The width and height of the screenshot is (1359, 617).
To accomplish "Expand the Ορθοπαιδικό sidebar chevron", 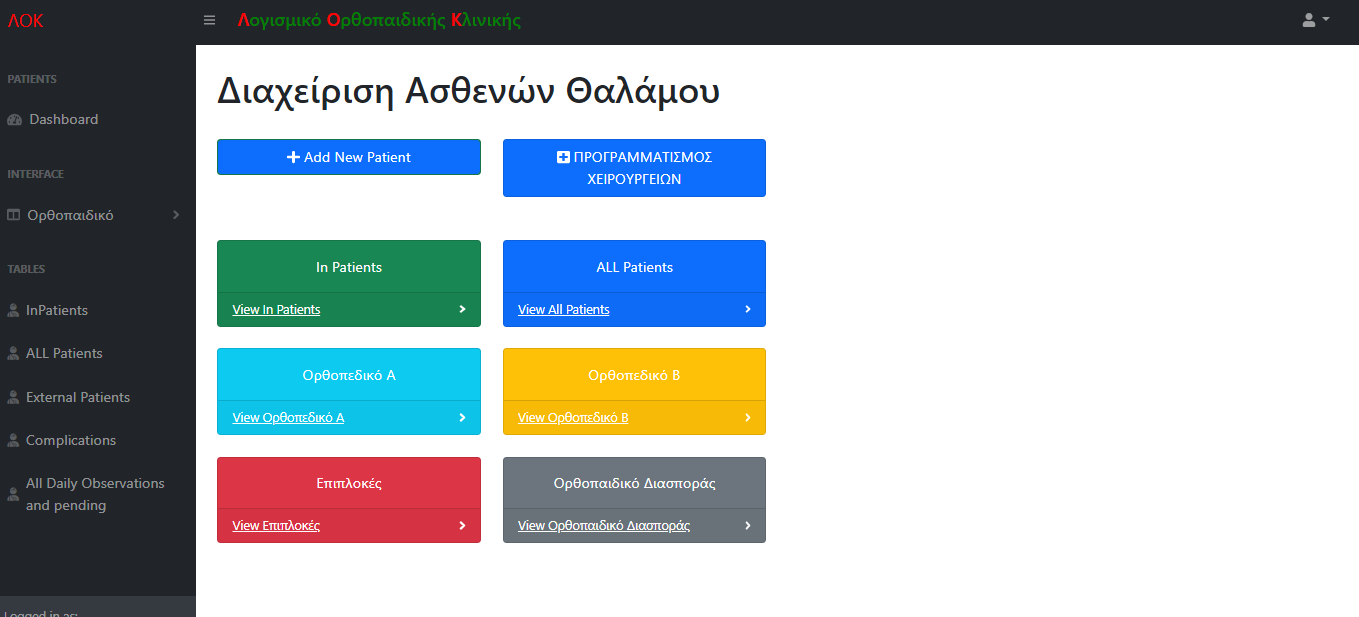I will (x=176, y=215).
